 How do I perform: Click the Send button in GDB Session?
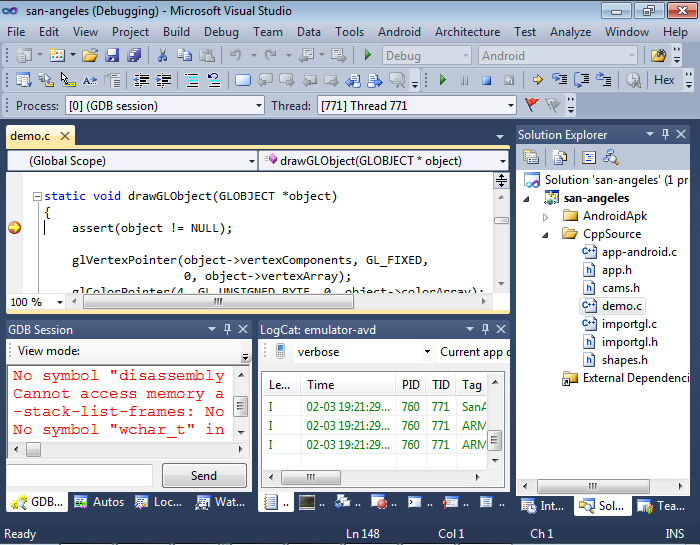coord(204,475)
